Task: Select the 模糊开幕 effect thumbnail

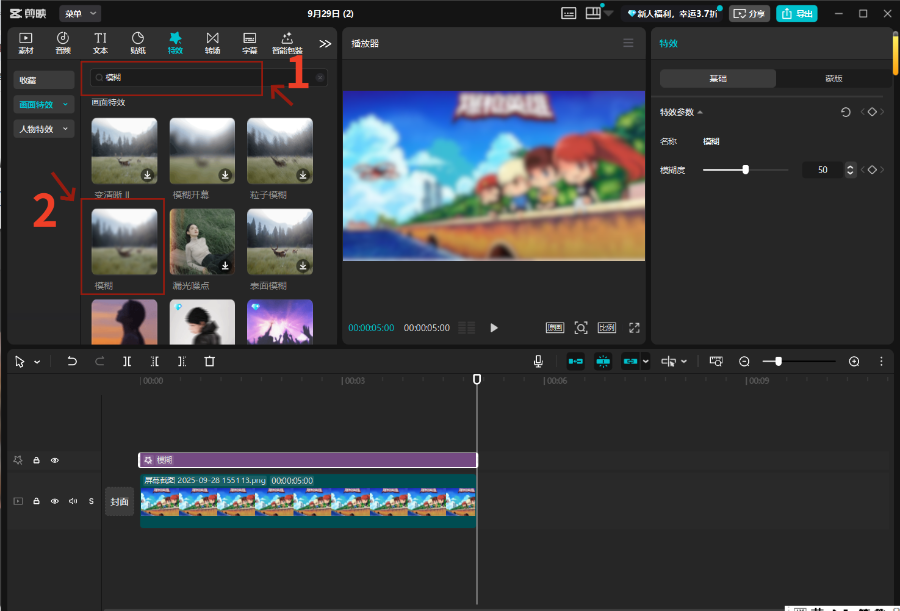Action: [x=202, y=151]
